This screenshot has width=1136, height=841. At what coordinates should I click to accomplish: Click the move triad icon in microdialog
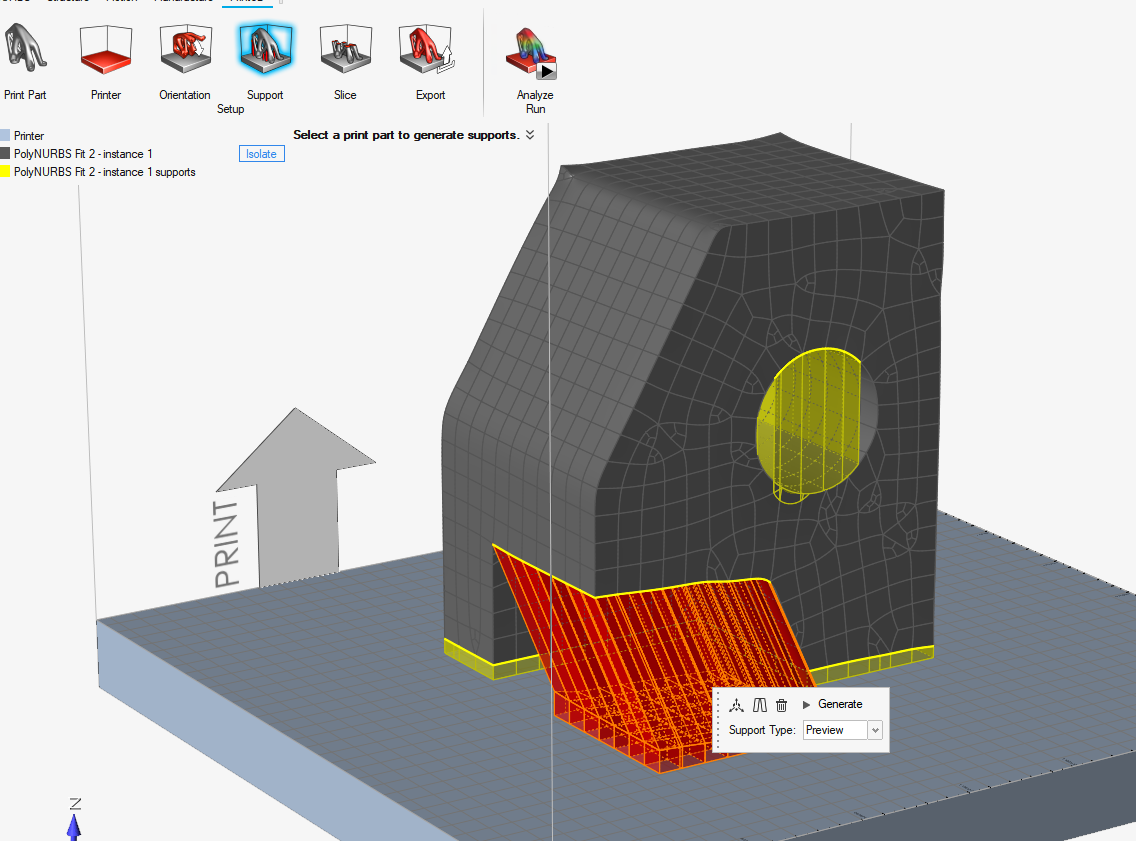[736, 705]
